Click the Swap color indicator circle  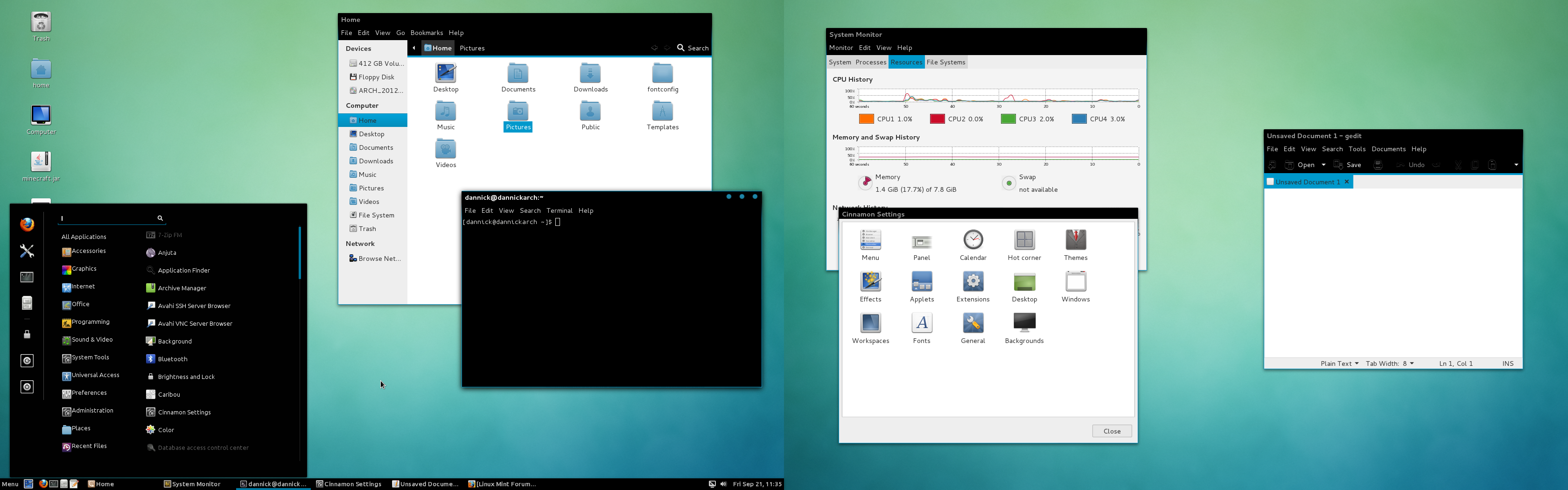[1008, 182]
